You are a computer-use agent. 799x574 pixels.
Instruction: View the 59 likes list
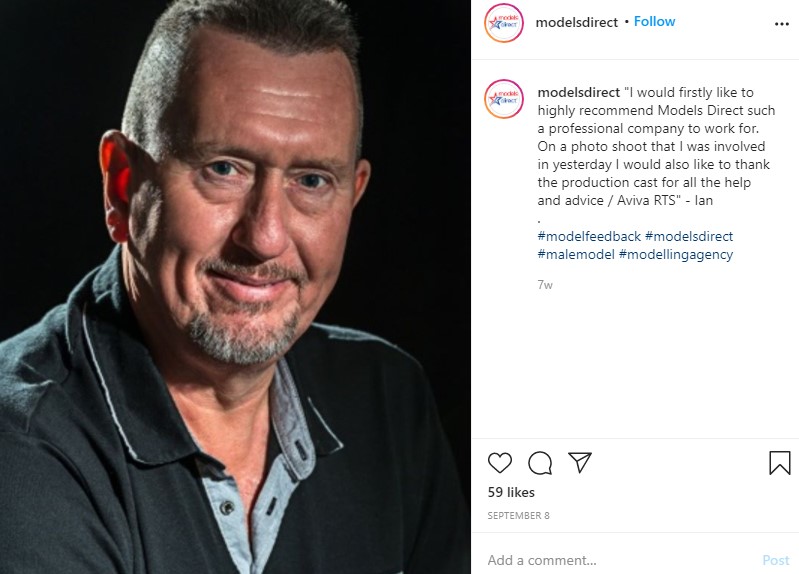click(511, 492)
